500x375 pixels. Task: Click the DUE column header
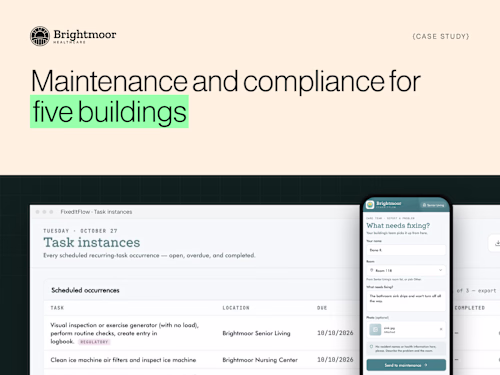[x=322, y=308]
